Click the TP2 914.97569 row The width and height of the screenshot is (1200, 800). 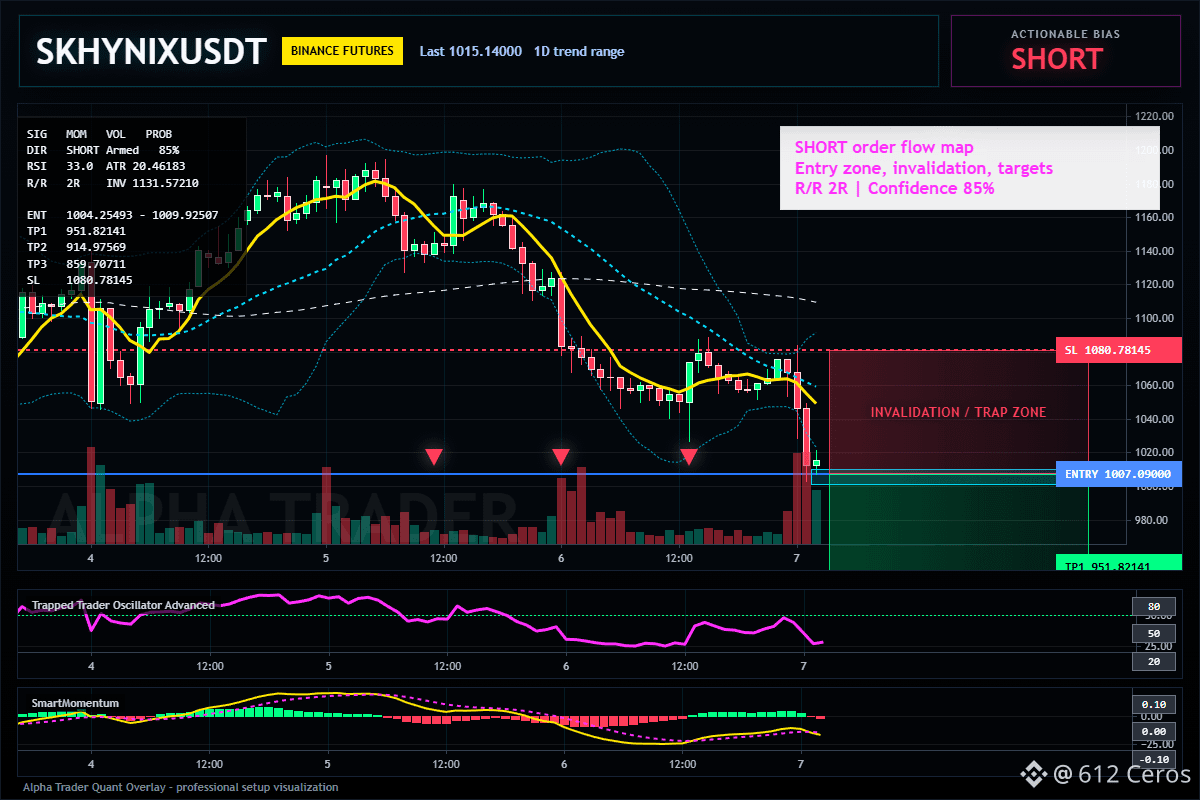click(x=77, y=247)
